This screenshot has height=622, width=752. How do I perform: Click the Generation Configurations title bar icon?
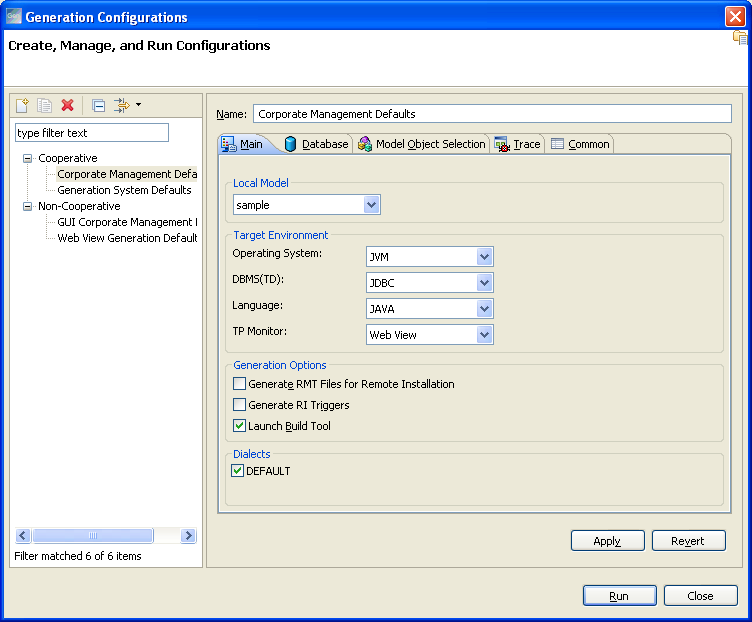tap(13, 16)
